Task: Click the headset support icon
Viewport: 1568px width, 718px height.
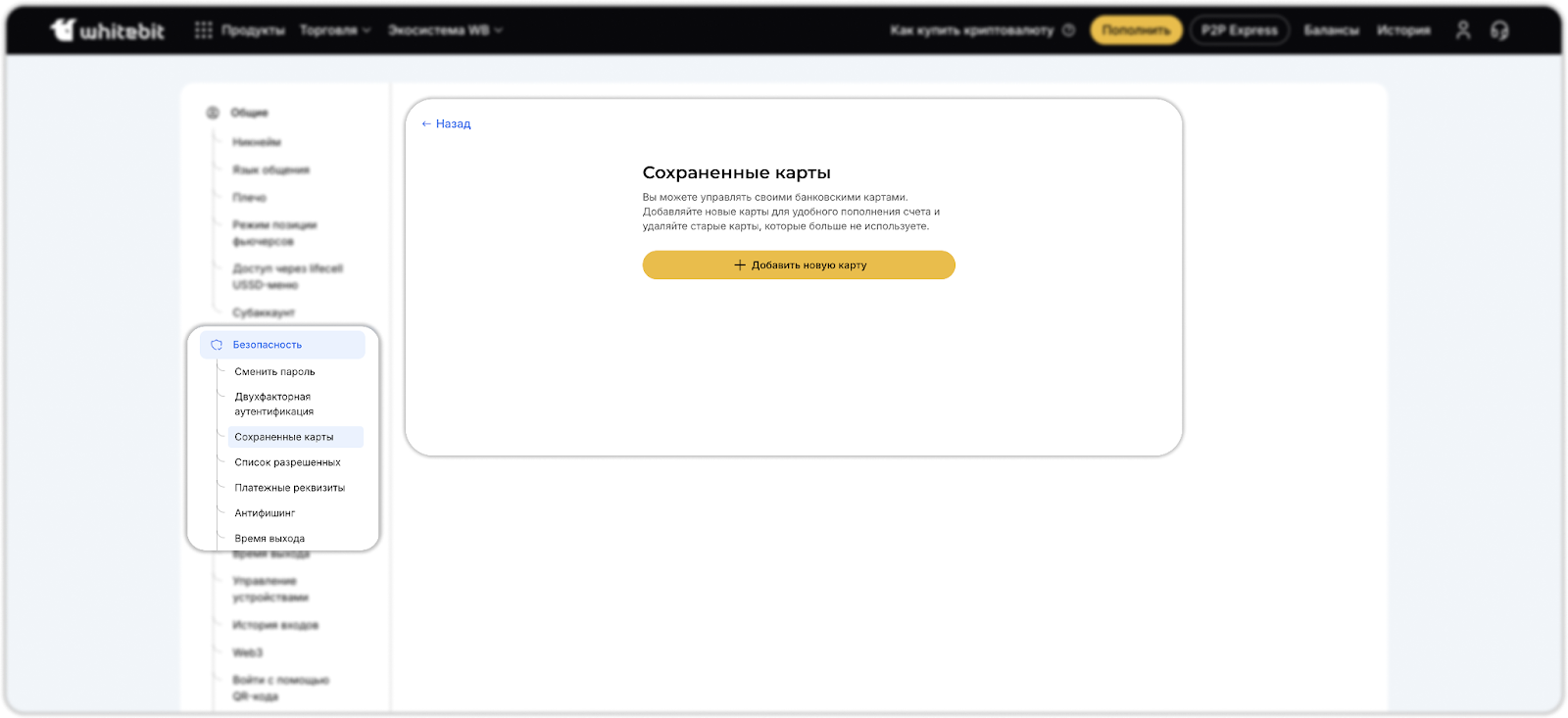Action: coord(1499,30)
